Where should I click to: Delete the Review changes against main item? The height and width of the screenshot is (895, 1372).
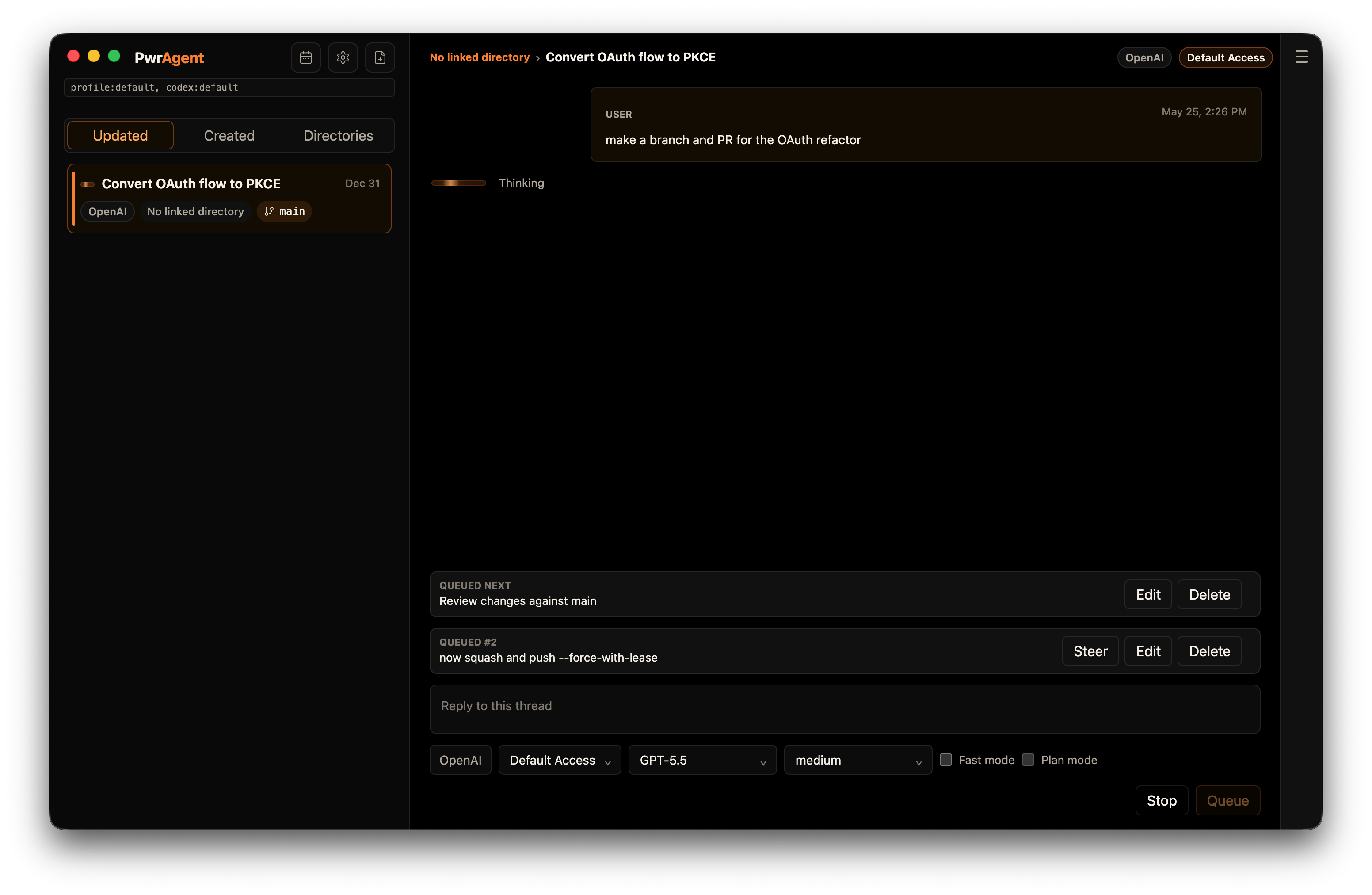tap(1209, 595)
